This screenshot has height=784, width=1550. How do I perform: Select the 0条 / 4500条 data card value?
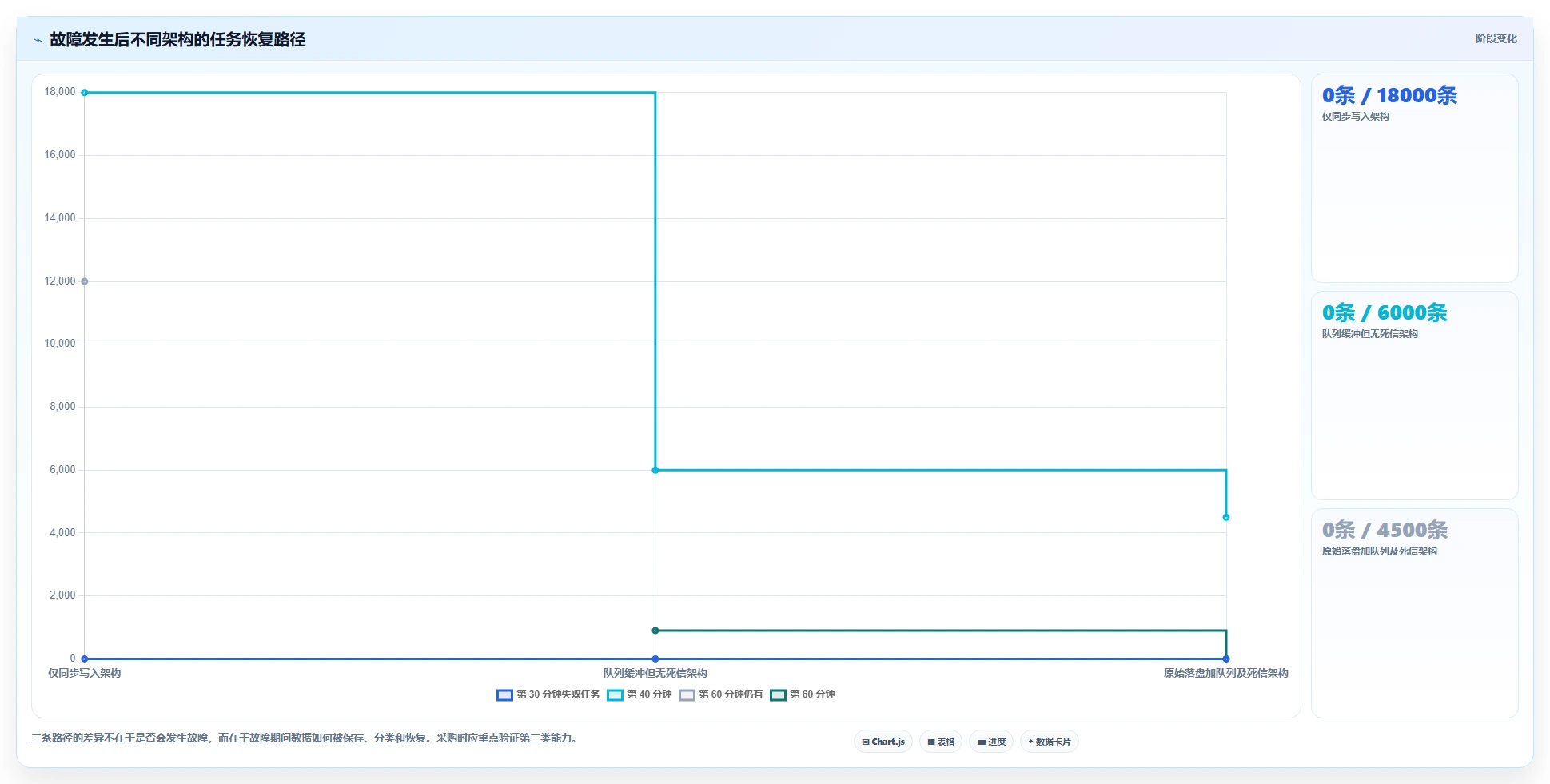1385,531
